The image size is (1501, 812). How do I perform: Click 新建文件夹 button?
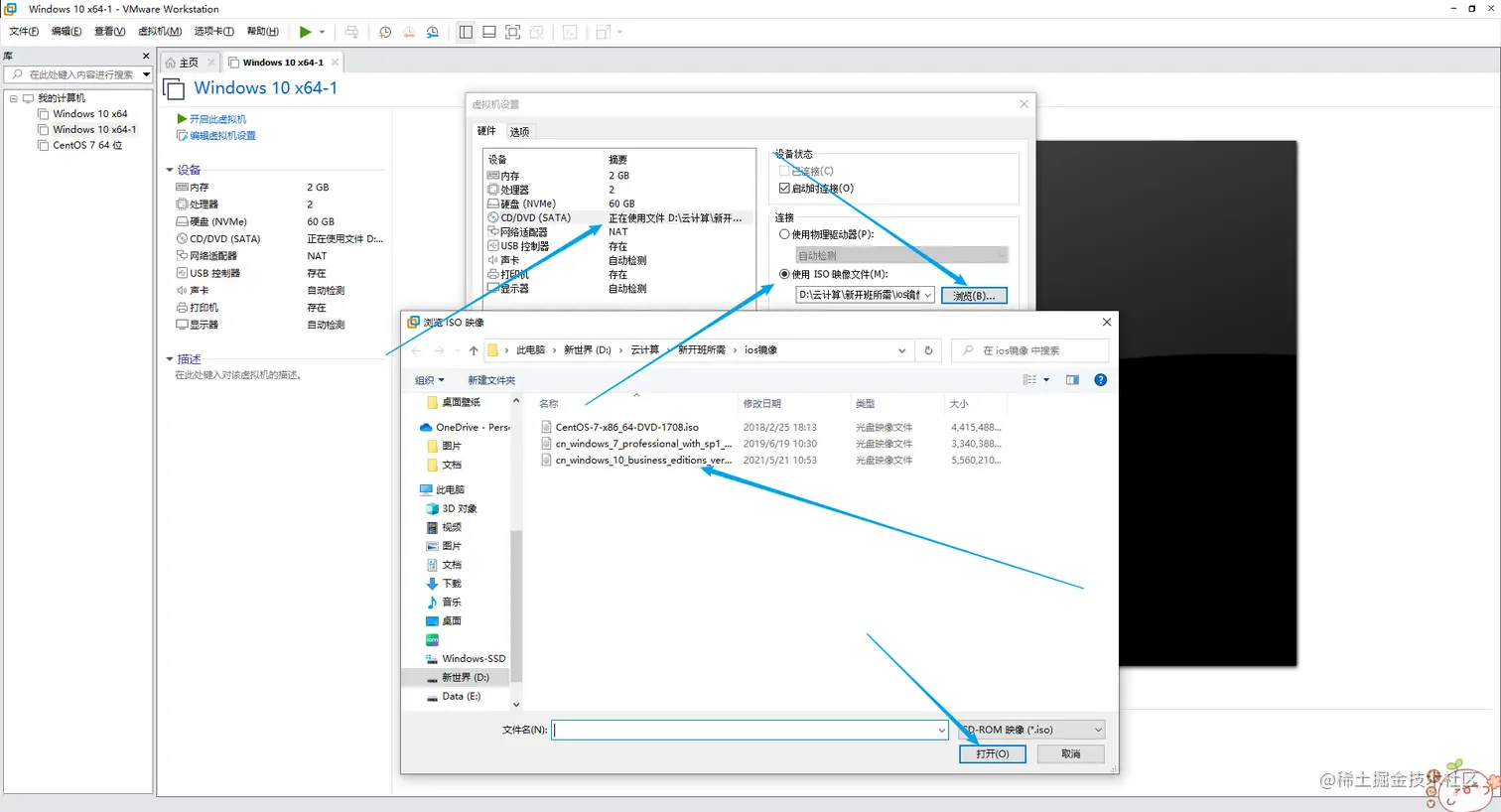(x=491, y=380)
